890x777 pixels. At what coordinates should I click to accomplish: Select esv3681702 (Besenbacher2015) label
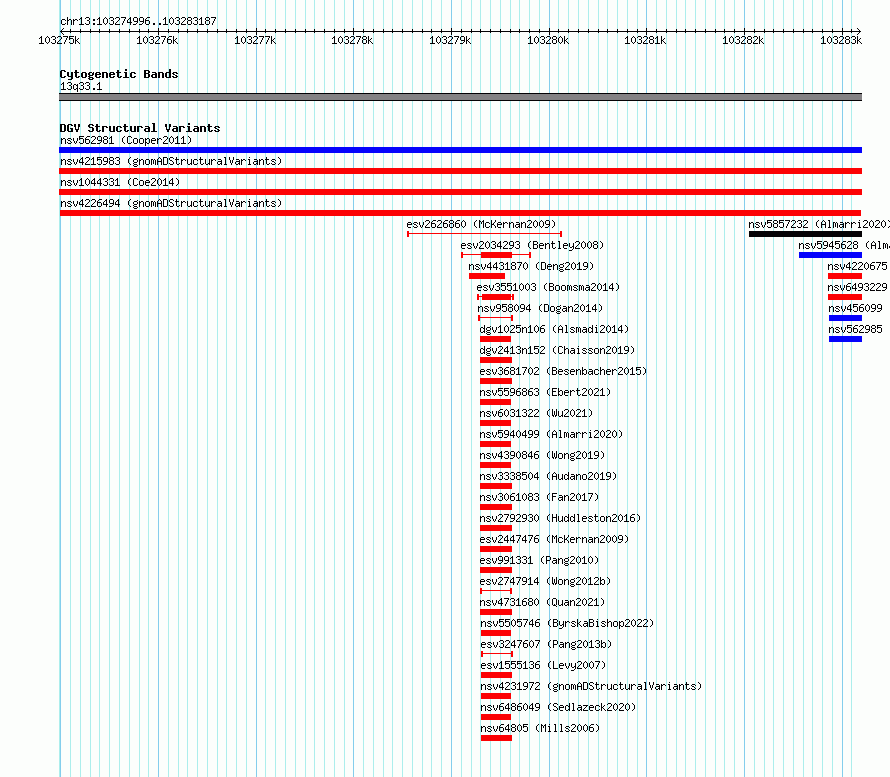pos(563,371)
